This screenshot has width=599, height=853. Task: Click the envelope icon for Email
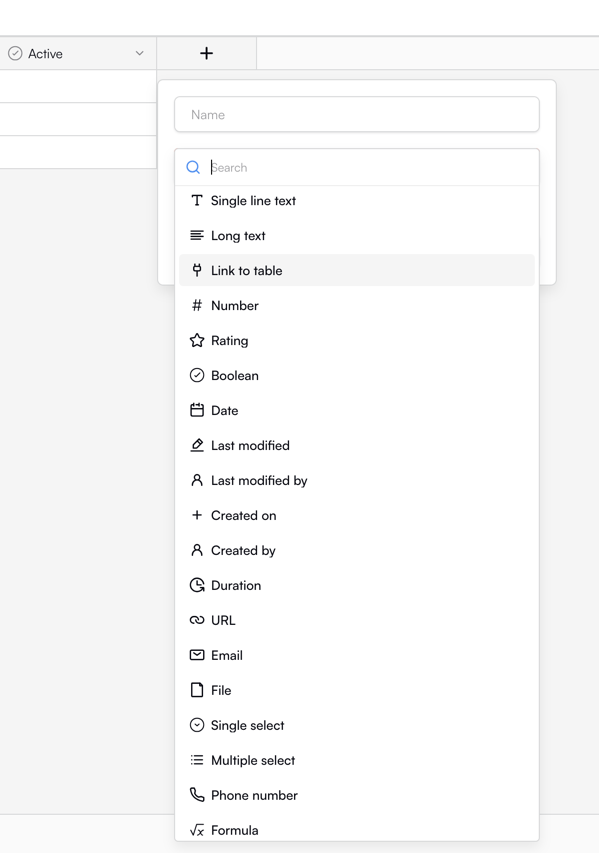197,655
